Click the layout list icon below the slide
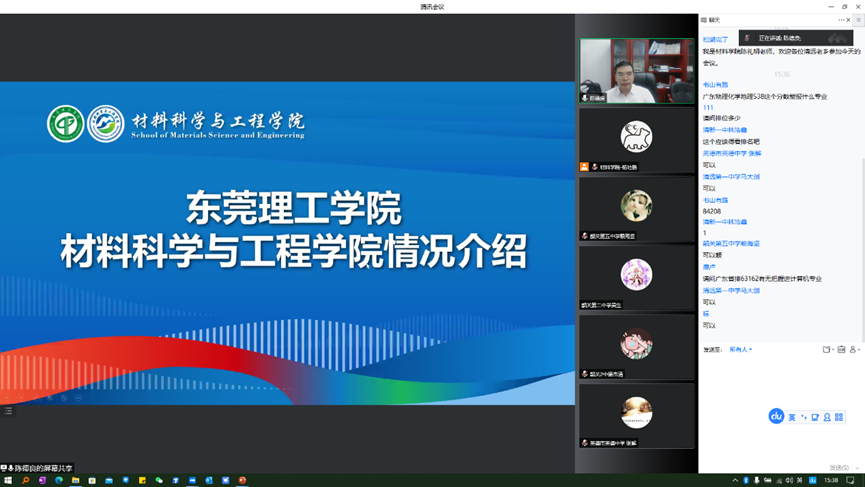This screenshot has height=487, width=865. point(8,411)
